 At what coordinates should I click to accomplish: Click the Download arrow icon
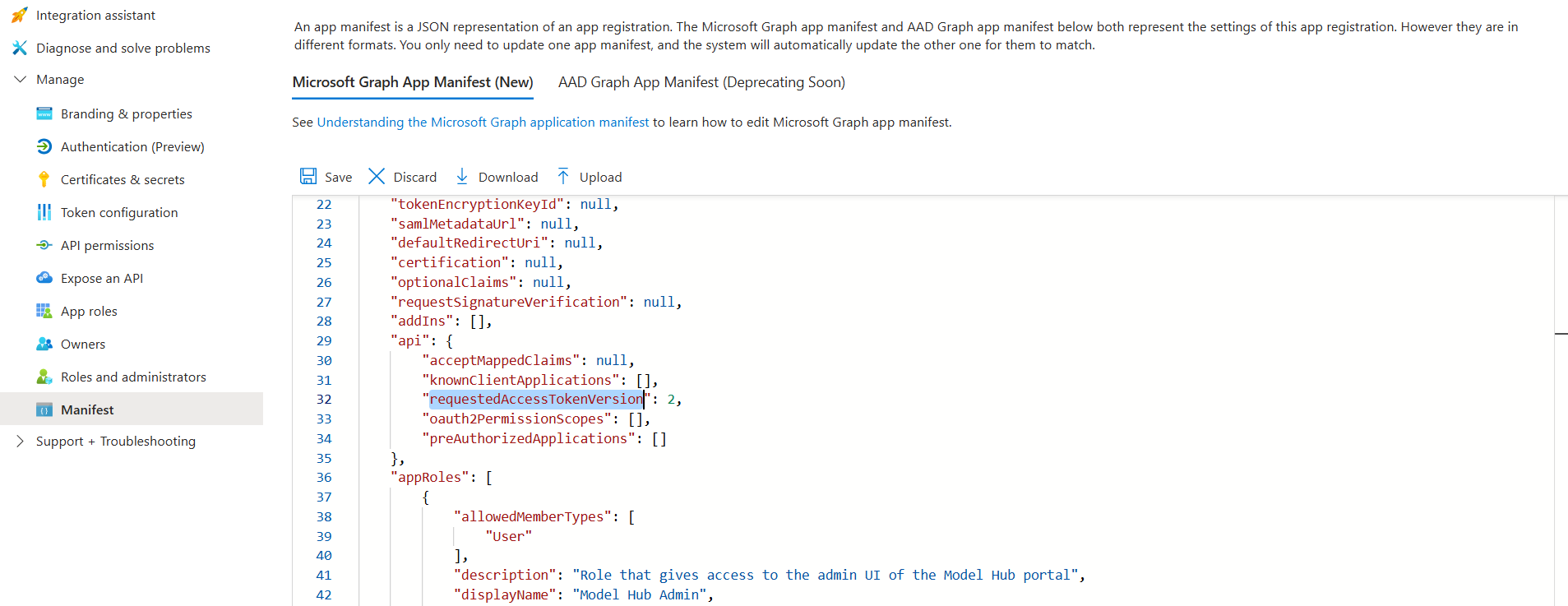462,177
